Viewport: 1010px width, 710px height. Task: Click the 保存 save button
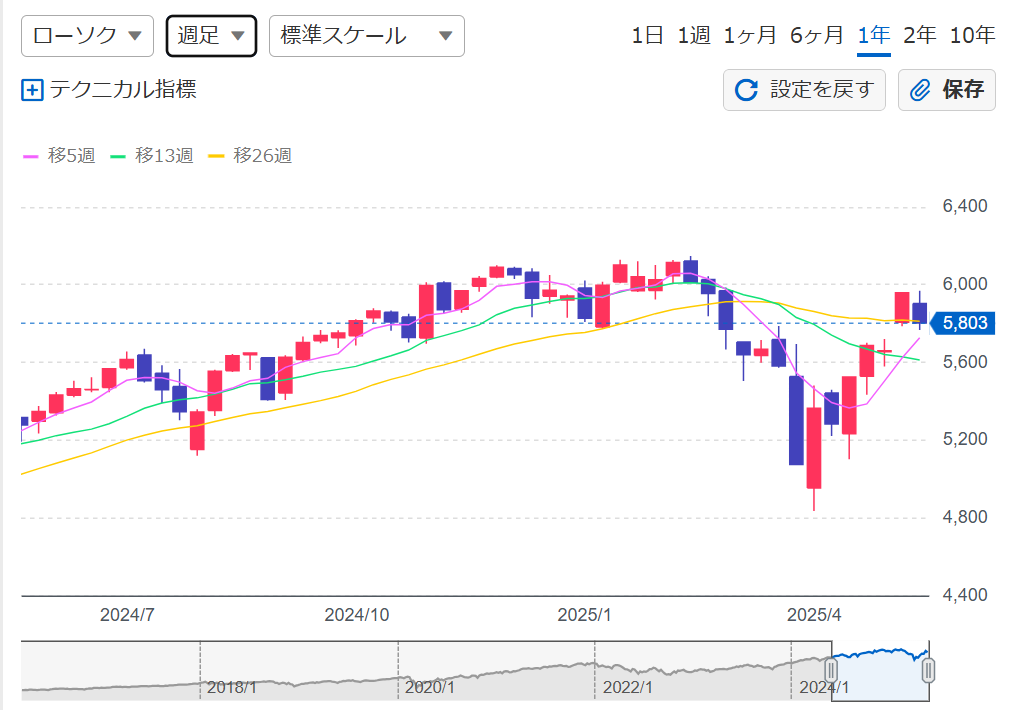point(946,90)
